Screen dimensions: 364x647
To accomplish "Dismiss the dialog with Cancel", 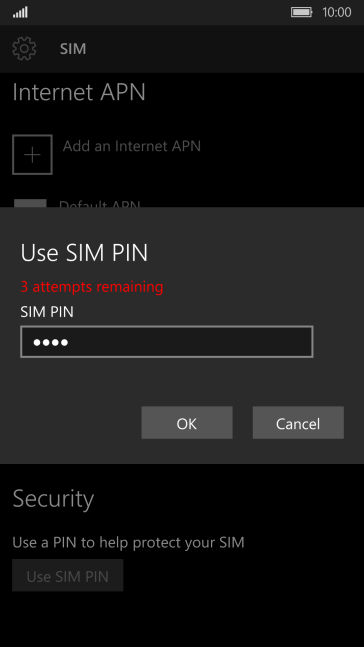I will click(x=298, y=423).
